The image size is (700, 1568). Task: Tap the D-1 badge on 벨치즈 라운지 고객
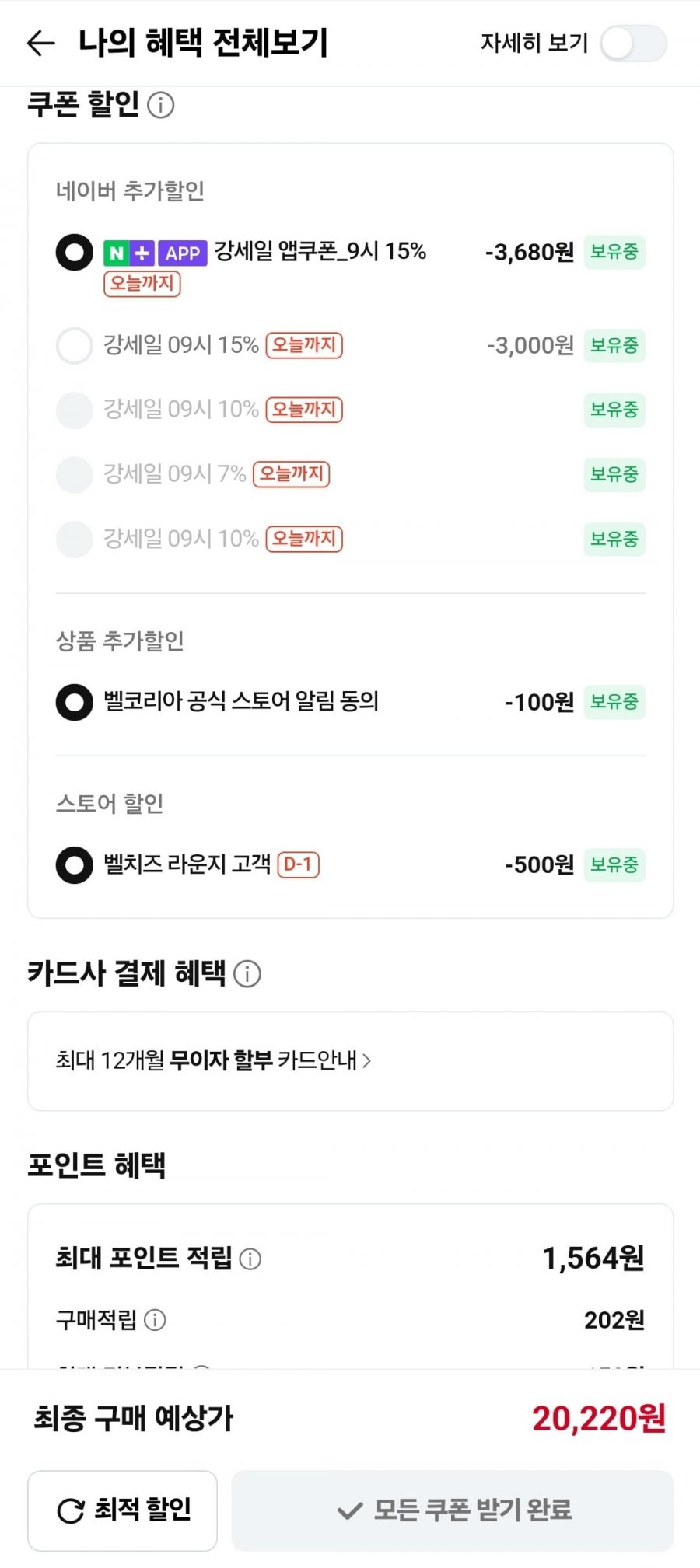pyautogui.click(x=298, y=864)
